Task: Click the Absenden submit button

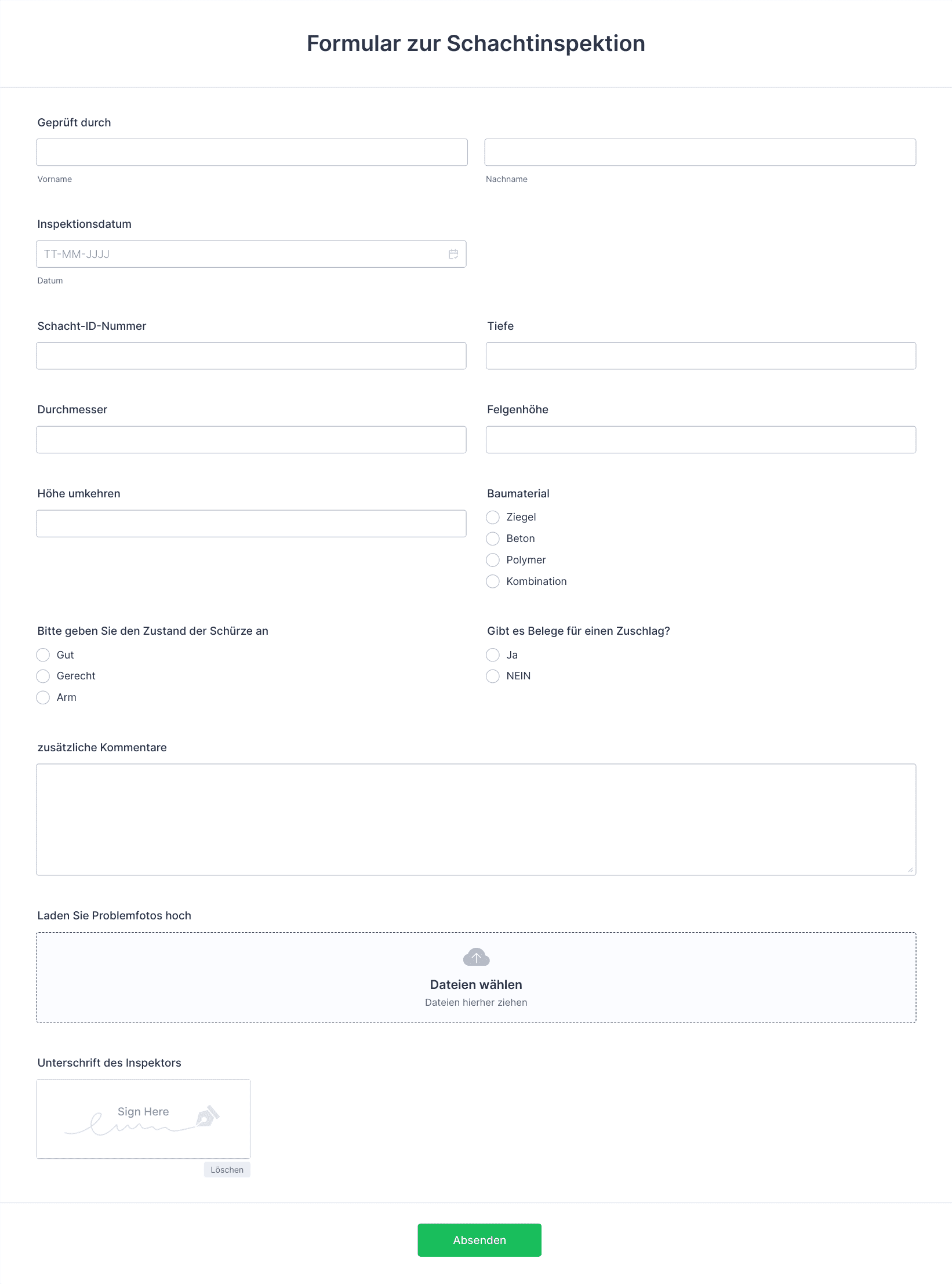Action: click(x=479, y=1240)
